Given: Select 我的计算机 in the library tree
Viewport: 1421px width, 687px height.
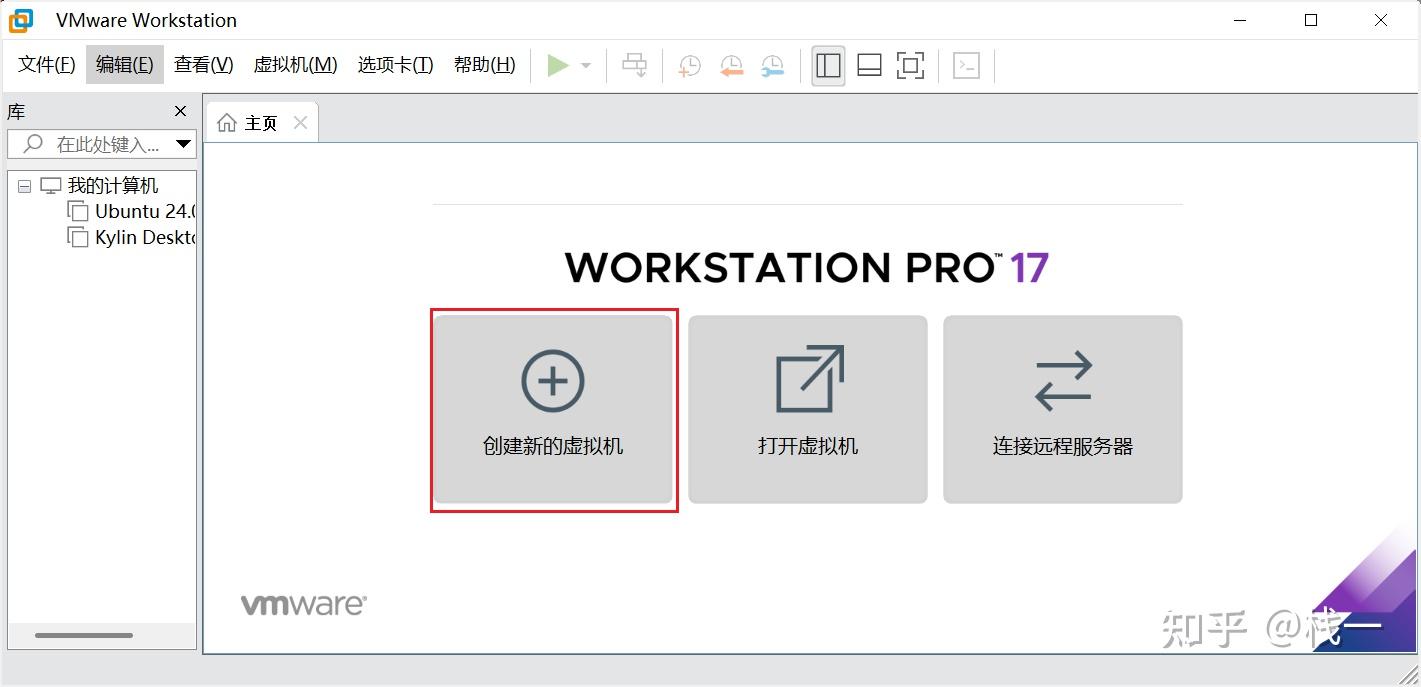Looking at the screenshot, I should click(x=113, y=186).
